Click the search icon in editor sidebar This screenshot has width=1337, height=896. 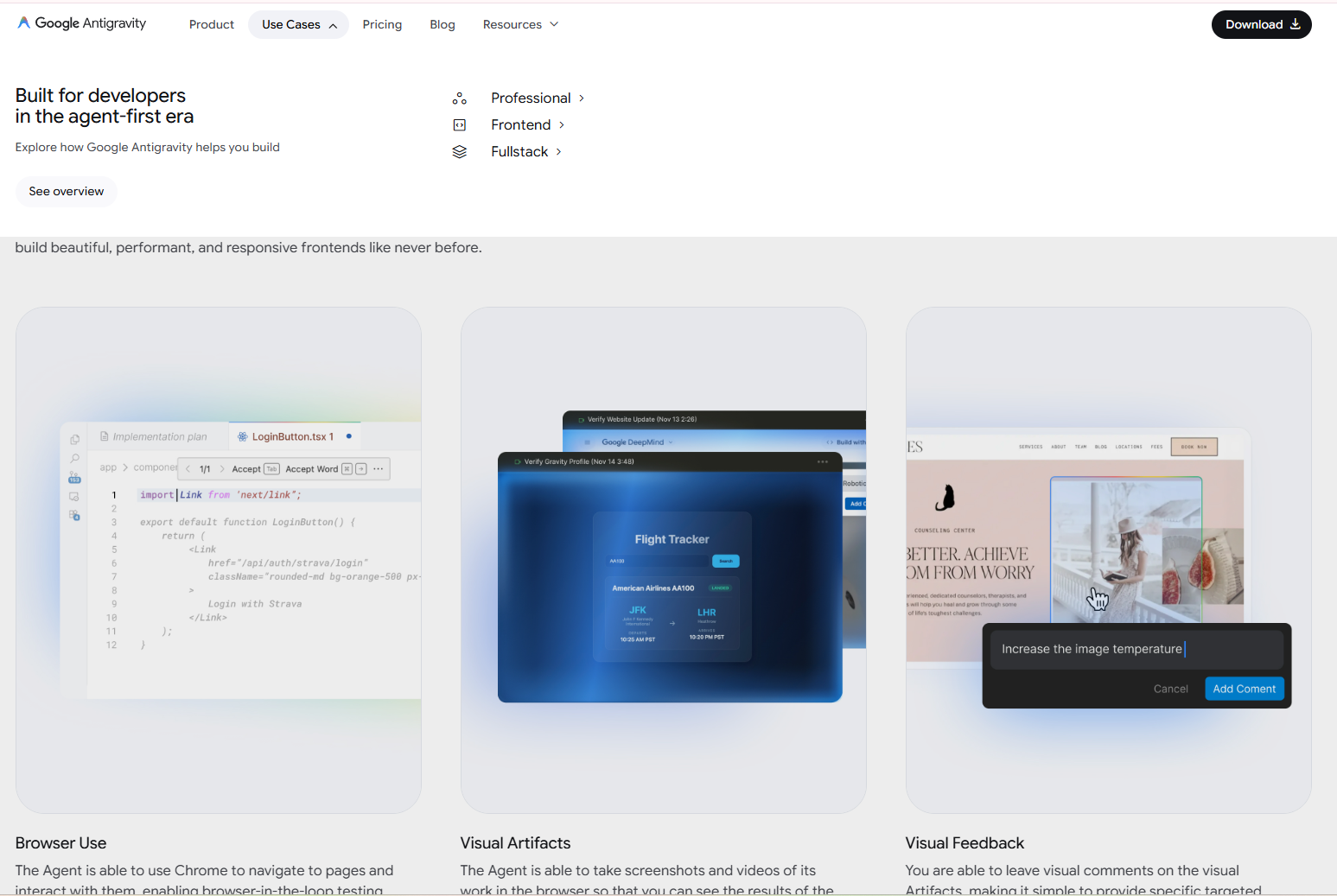click(x=75, y=459)
